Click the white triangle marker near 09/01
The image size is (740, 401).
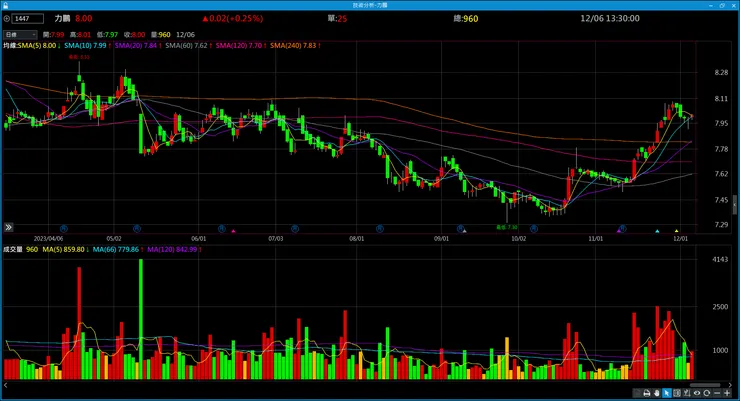(x=464, y=231)
